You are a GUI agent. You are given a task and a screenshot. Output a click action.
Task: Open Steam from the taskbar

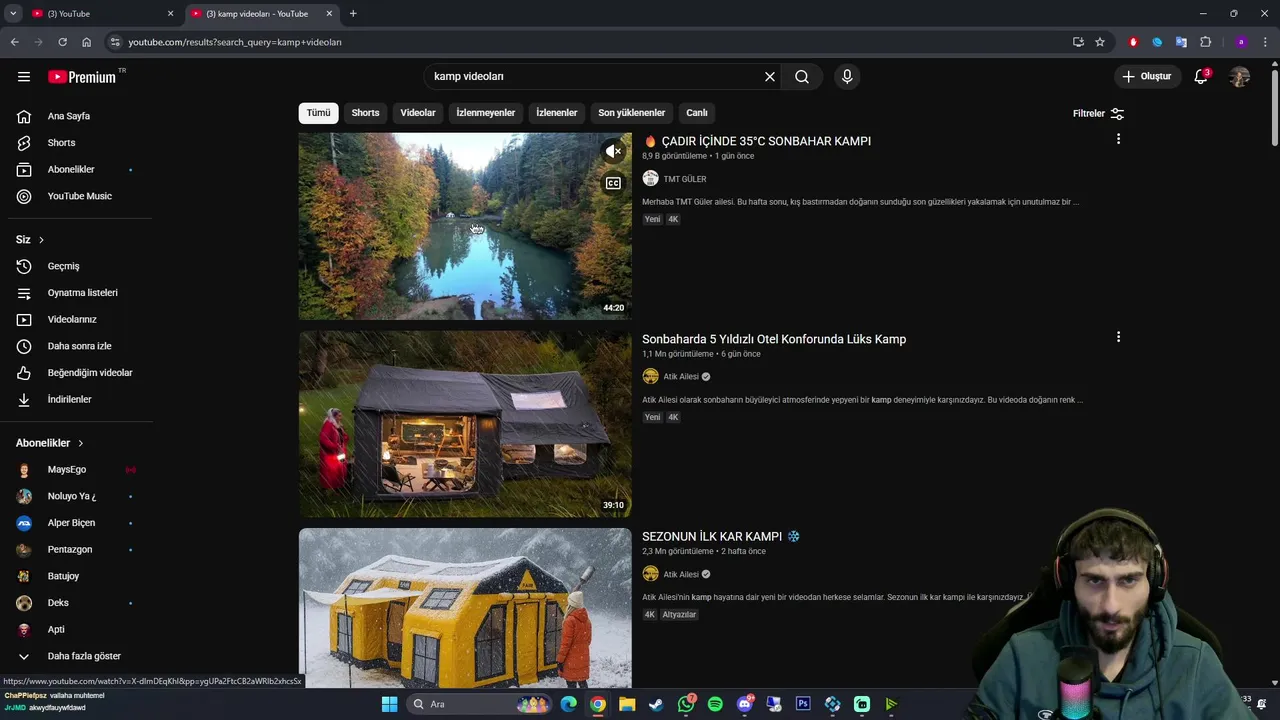656,704
